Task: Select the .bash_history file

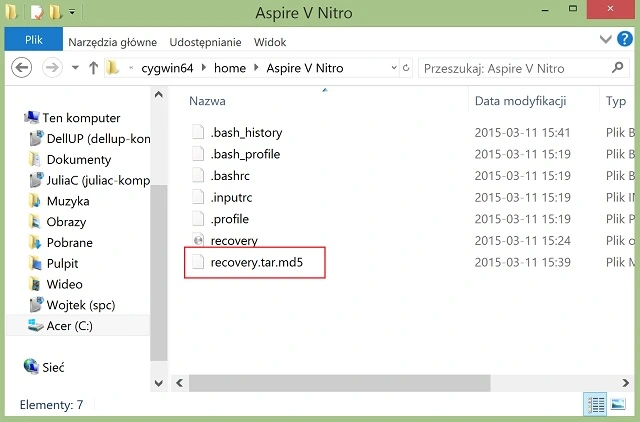Action: 246,132
